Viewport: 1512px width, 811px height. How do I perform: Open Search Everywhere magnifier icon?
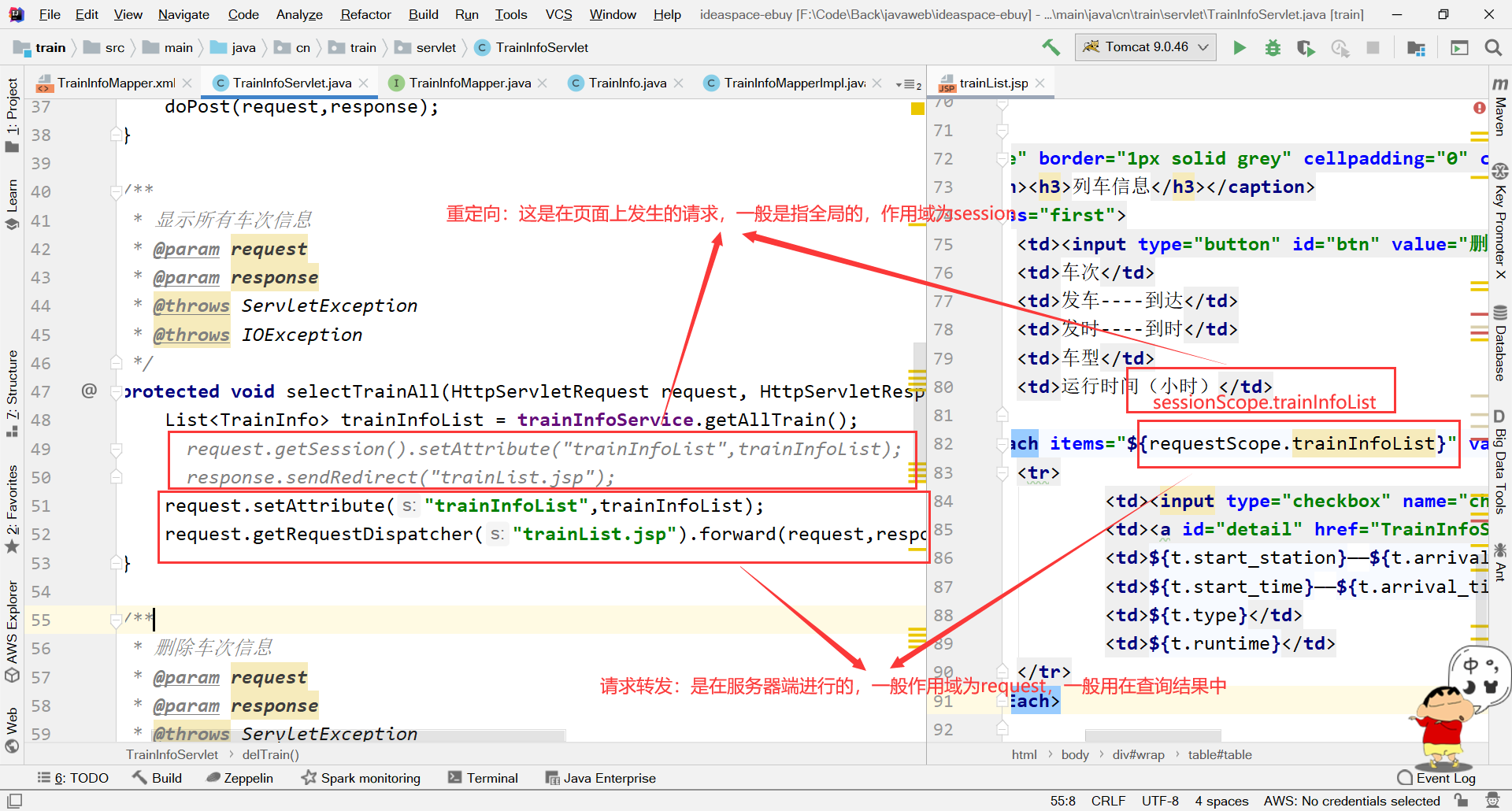(1492, 47)
